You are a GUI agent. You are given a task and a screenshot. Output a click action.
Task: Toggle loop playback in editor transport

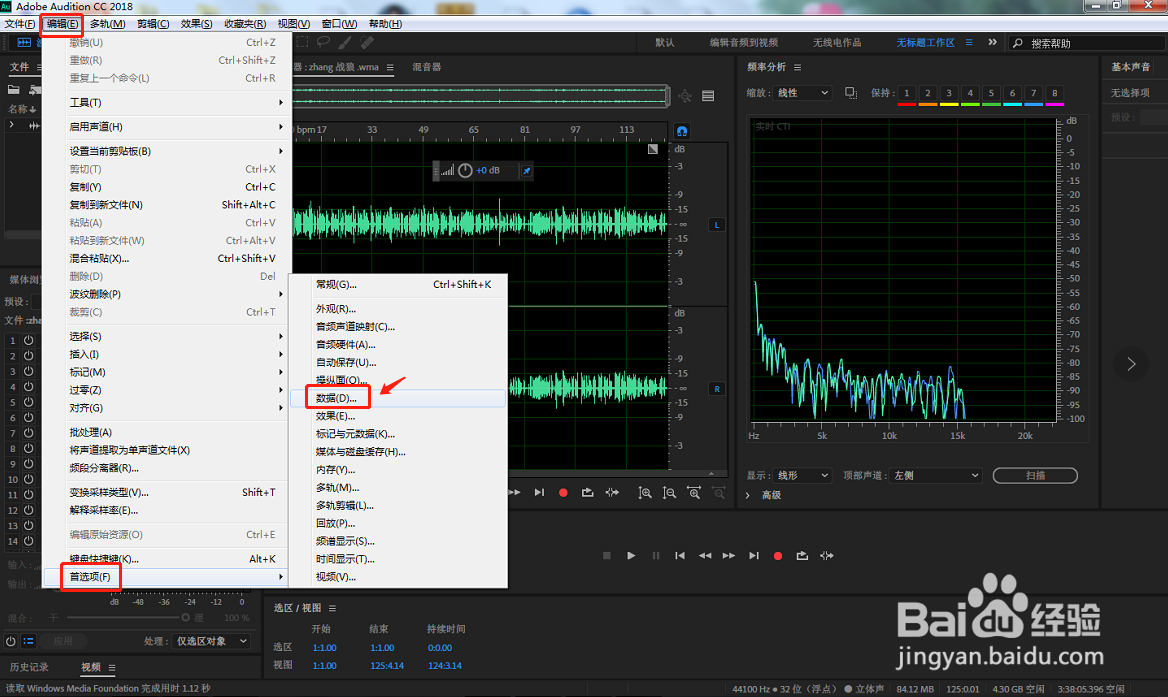(588, 493)
